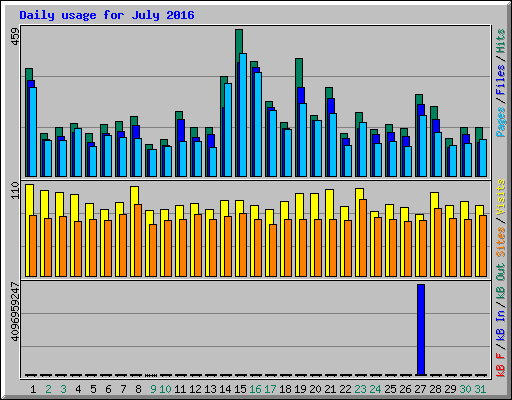Click the day 22 axis label
512x400 pixels.
coord(345,389)
